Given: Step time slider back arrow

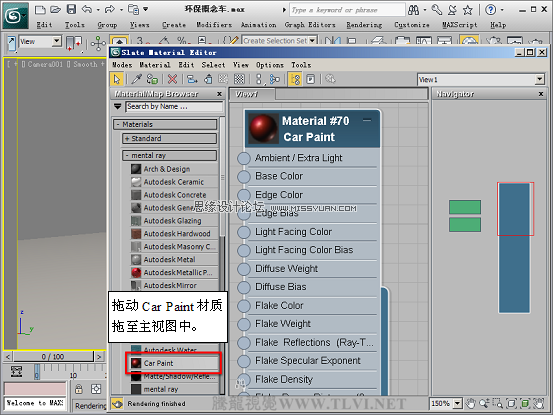Looking at the screenshot, I should click(8, 356).
